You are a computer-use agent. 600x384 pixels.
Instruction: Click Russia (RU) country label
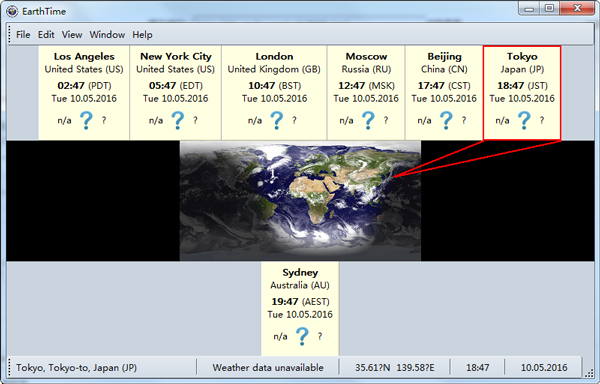pos(366,70)
